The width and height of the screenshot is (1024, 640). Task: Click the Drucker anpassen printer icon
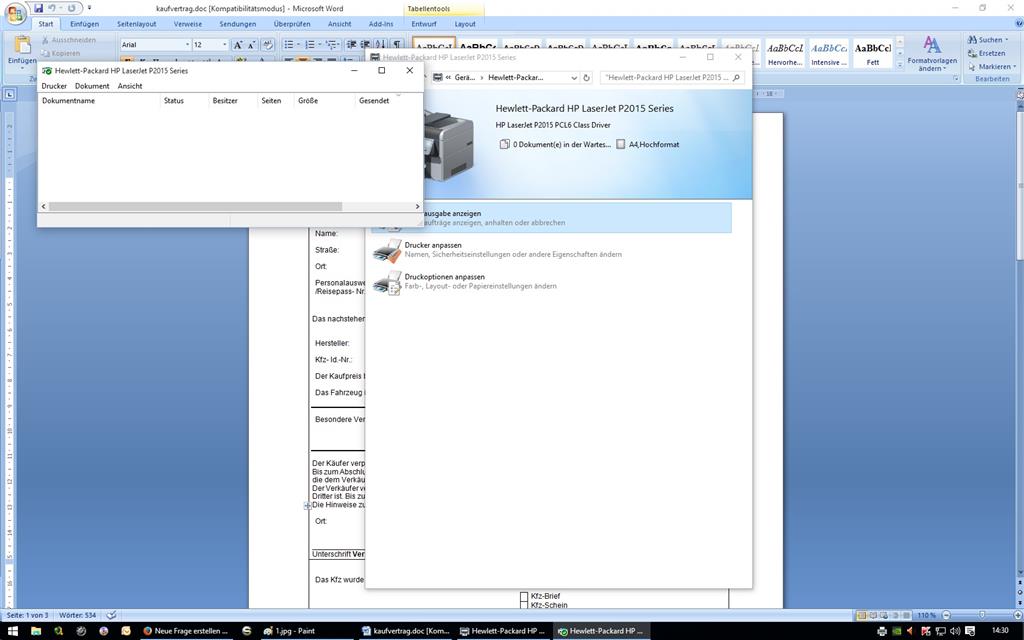(387, 250)
